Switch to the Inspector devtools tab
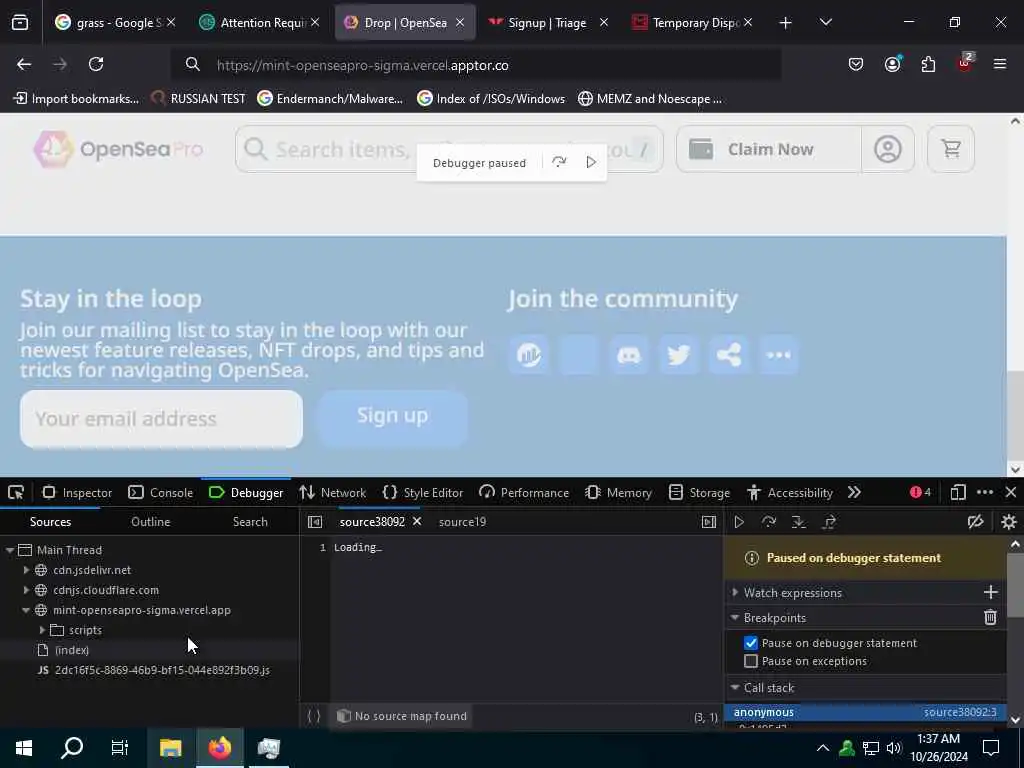This screenshot has width=1024, height=768. (77, 492)
